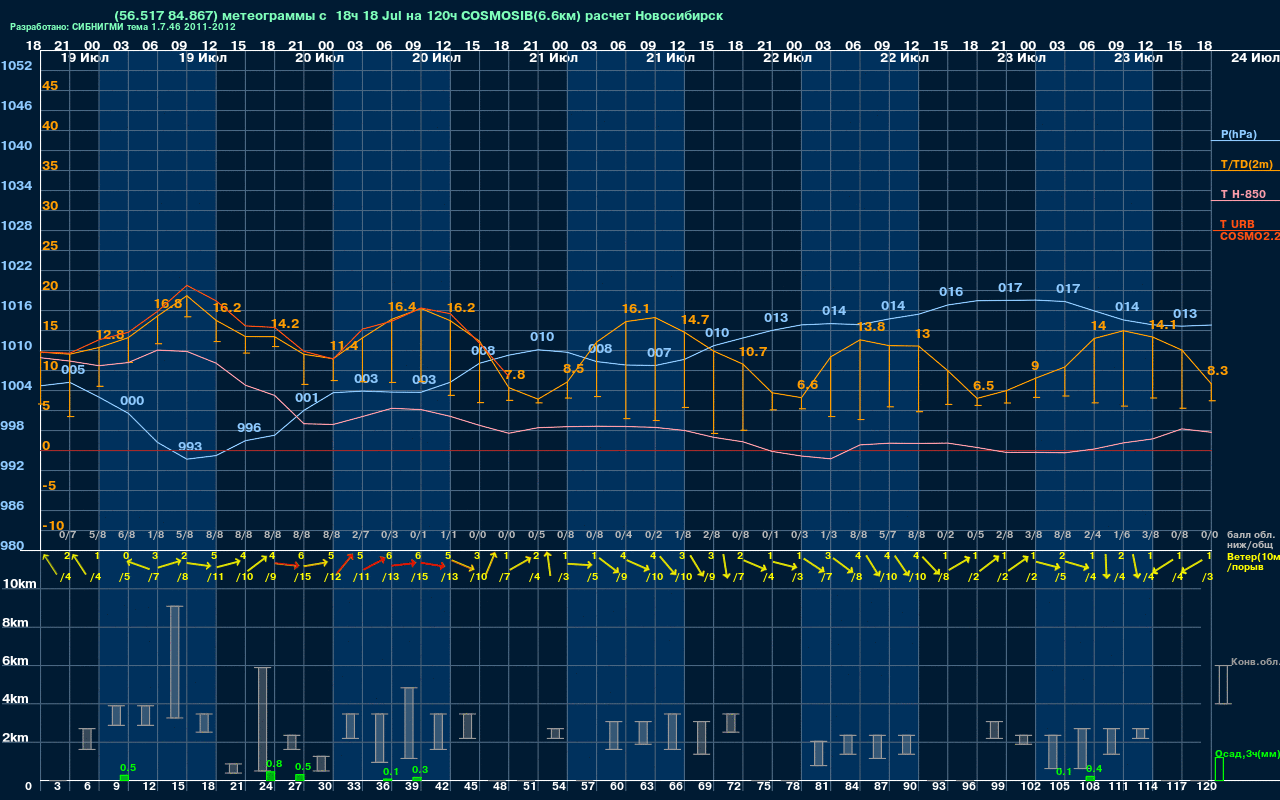Click the temperature value 13.8

point(870,326)
